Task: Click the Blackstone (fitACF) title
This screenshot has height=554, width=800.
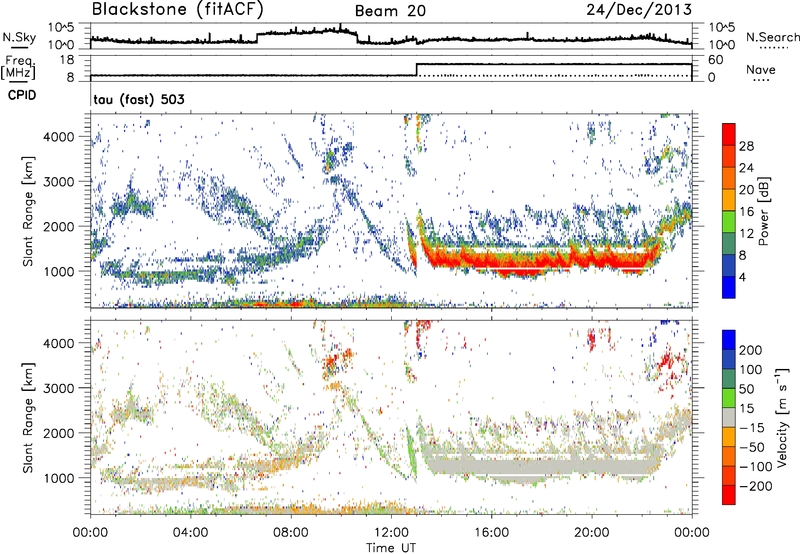Action: point(178,10)
